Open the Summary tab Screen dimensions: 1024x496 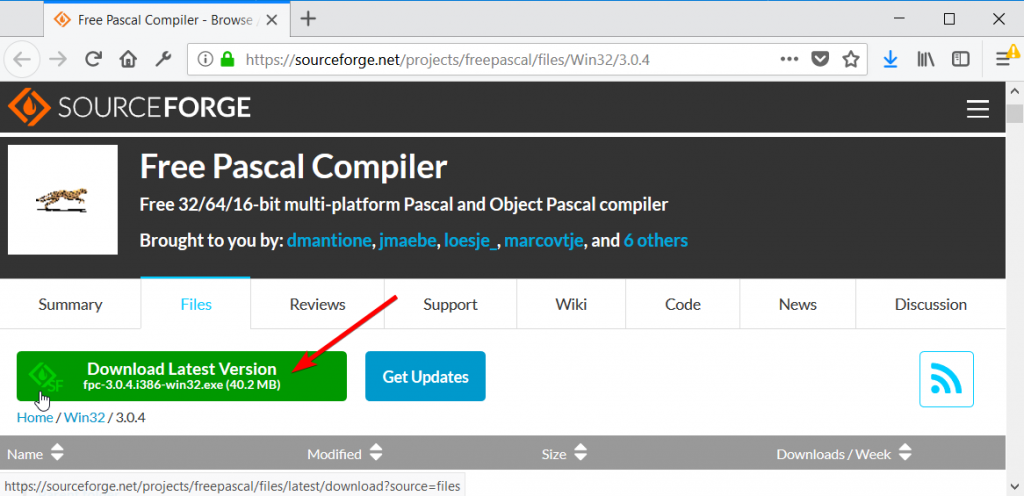[x=71, y=304]
